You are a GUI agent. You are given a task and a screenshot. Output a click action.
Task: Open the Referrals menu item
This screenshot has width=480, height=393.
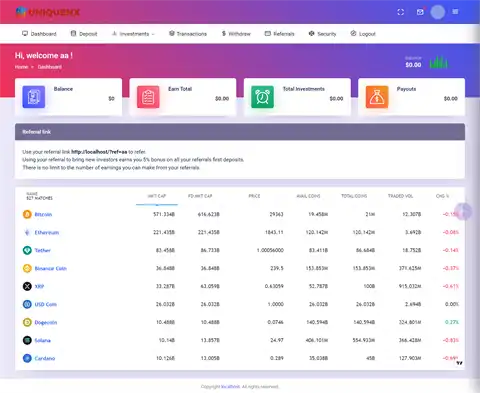[279, 34]
